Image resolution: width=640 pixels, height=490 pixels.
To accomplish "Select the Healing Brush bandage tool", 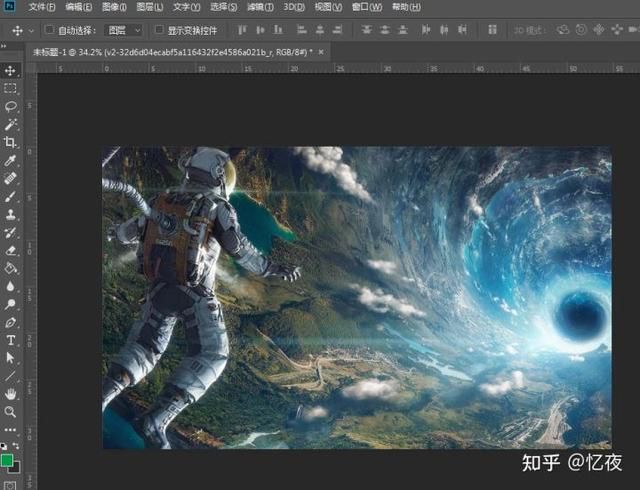I will click(x=10, y=178).
